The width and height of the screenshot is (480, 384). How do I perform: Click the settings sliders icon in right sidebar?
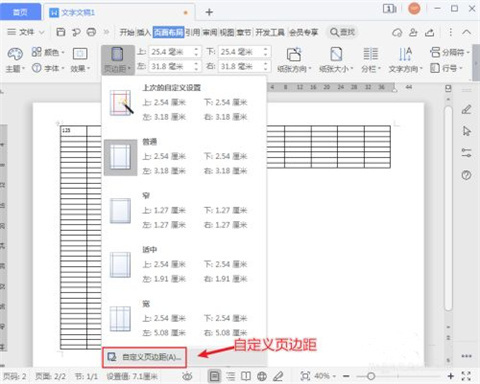pyautogui.click(x=466, y=153)
